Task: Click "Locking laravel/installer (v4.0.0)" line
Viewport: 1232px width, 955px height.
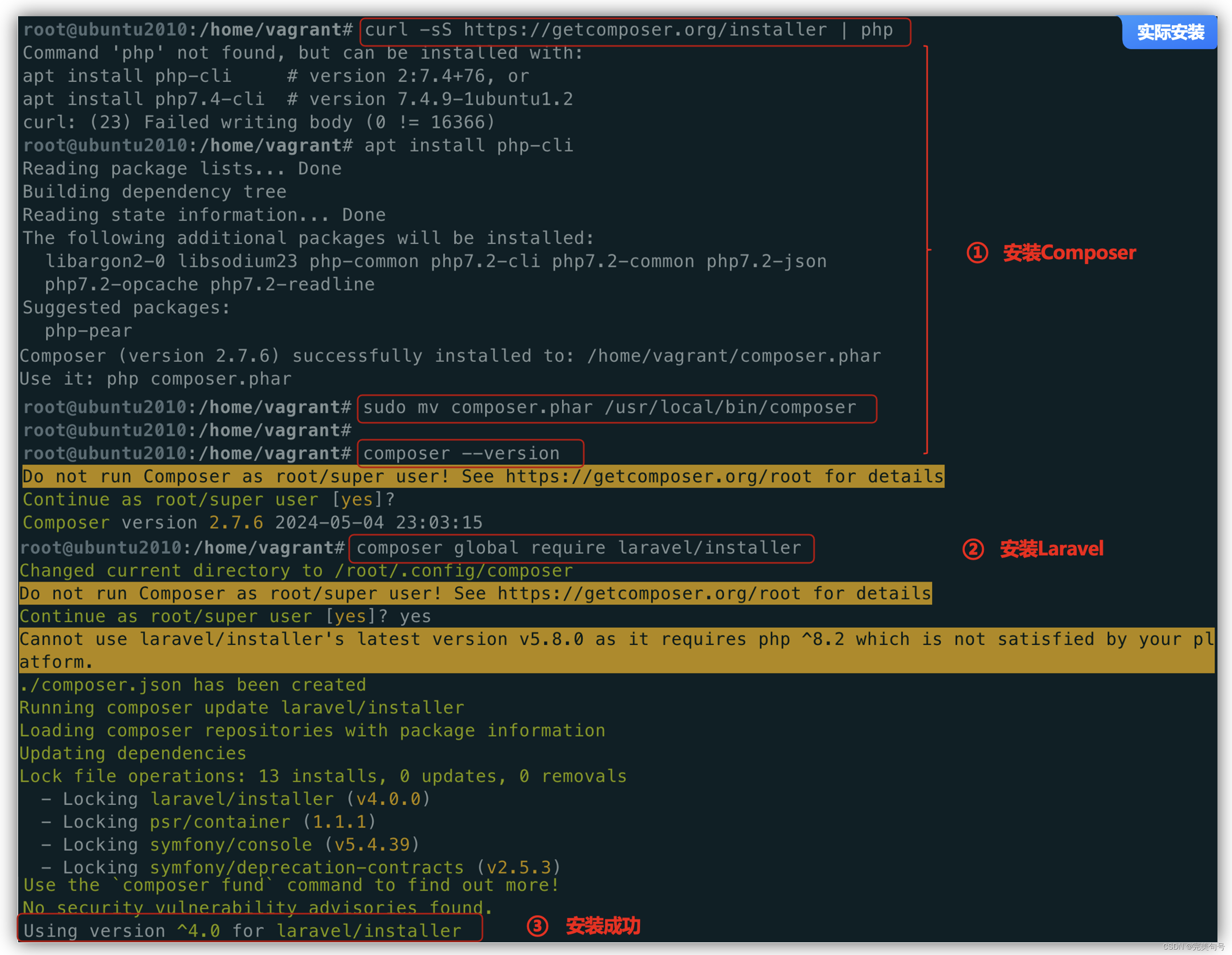Action: point(236,799)
